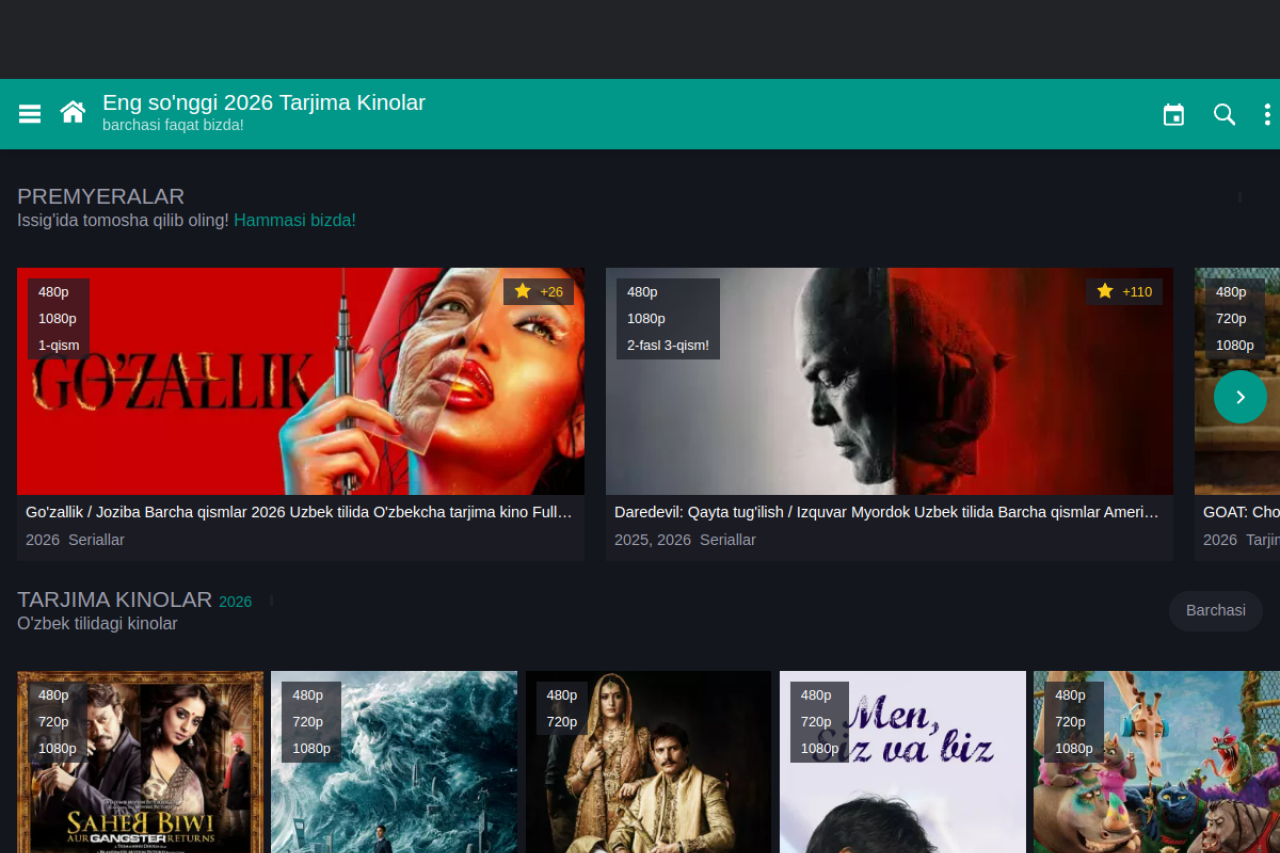
Task: Open the Daredevil: Qayta tug'ilish title link
Action: 887,512
